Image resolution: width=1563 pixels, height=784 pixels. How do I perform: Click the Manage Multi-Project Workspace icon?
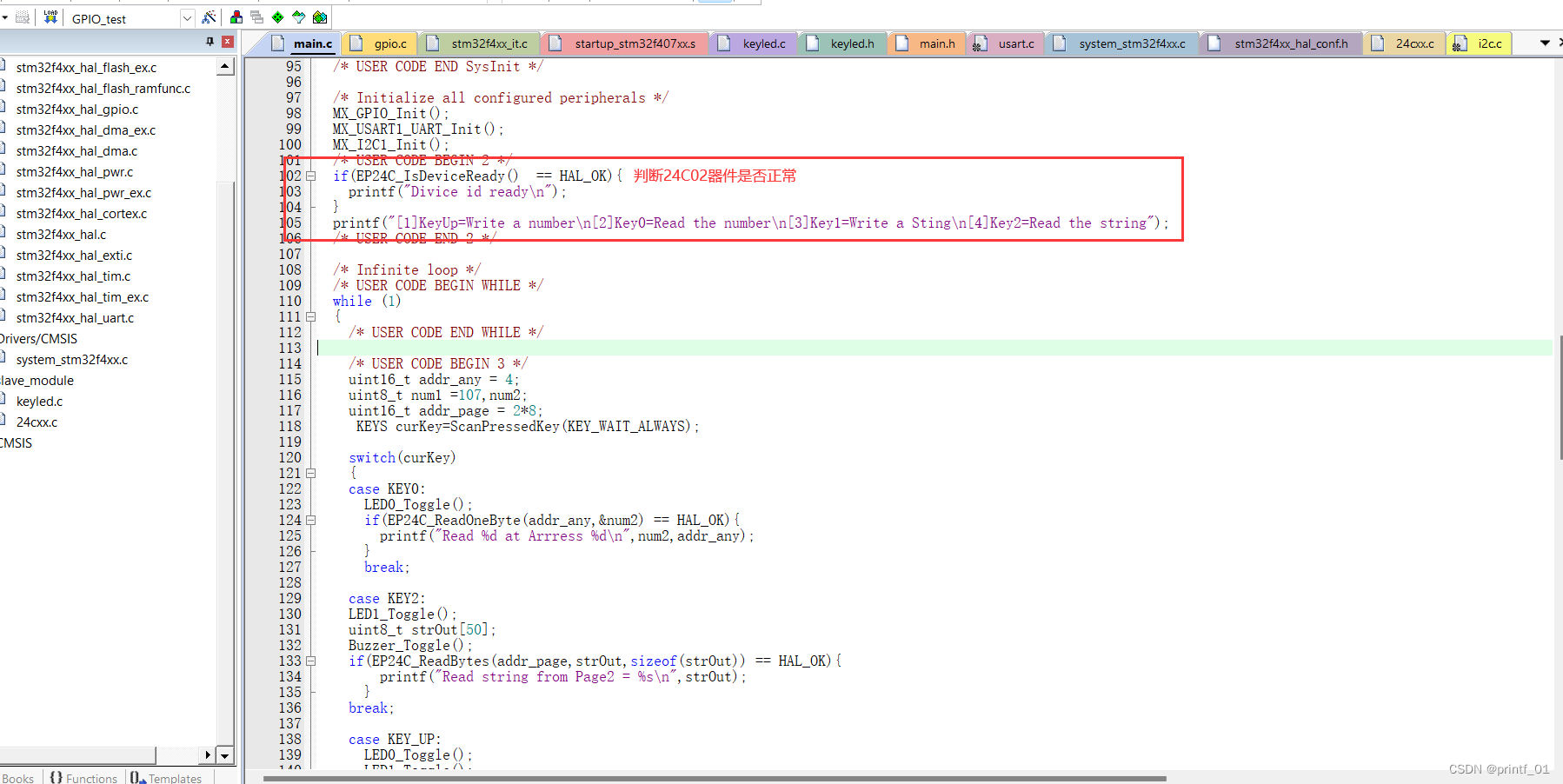pos(257,17)
